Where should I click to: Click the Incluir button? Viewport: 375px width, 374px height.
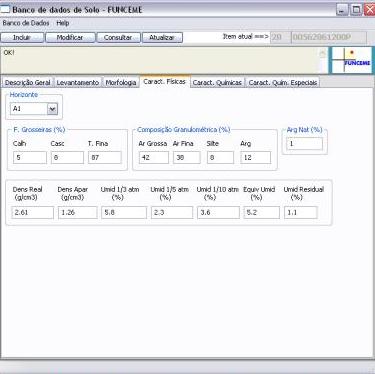(22, 37)
